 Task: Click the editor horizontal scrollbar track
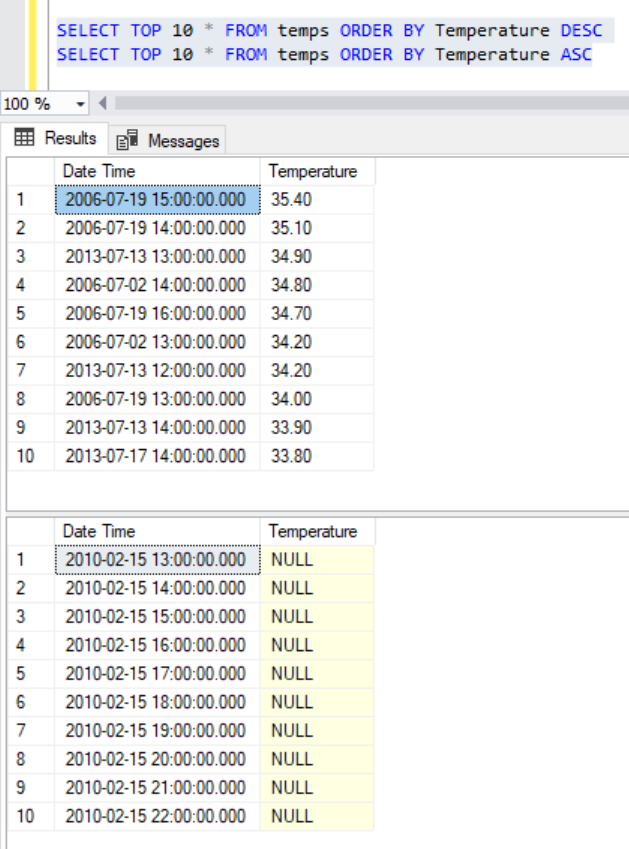tap(371, 103)
